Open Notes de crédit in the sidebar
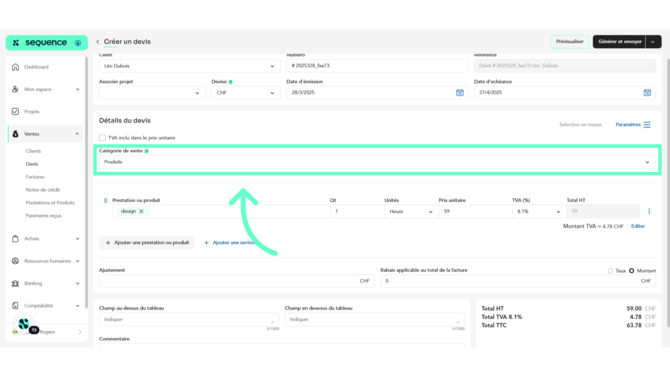Image resolution: width=670 pixels, height=377 pixels. 43,190
